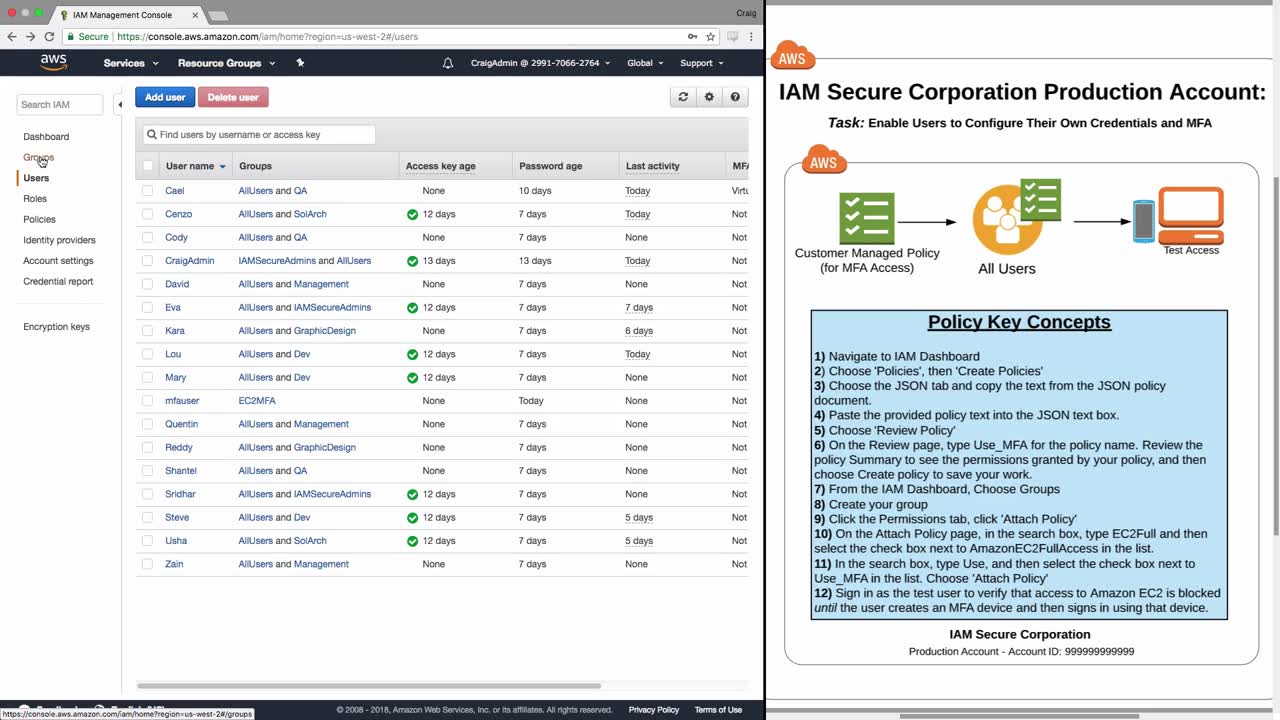Open the Terms of Use link
The width and height of the screenshot is (1280, 720).
coord(718,710)
